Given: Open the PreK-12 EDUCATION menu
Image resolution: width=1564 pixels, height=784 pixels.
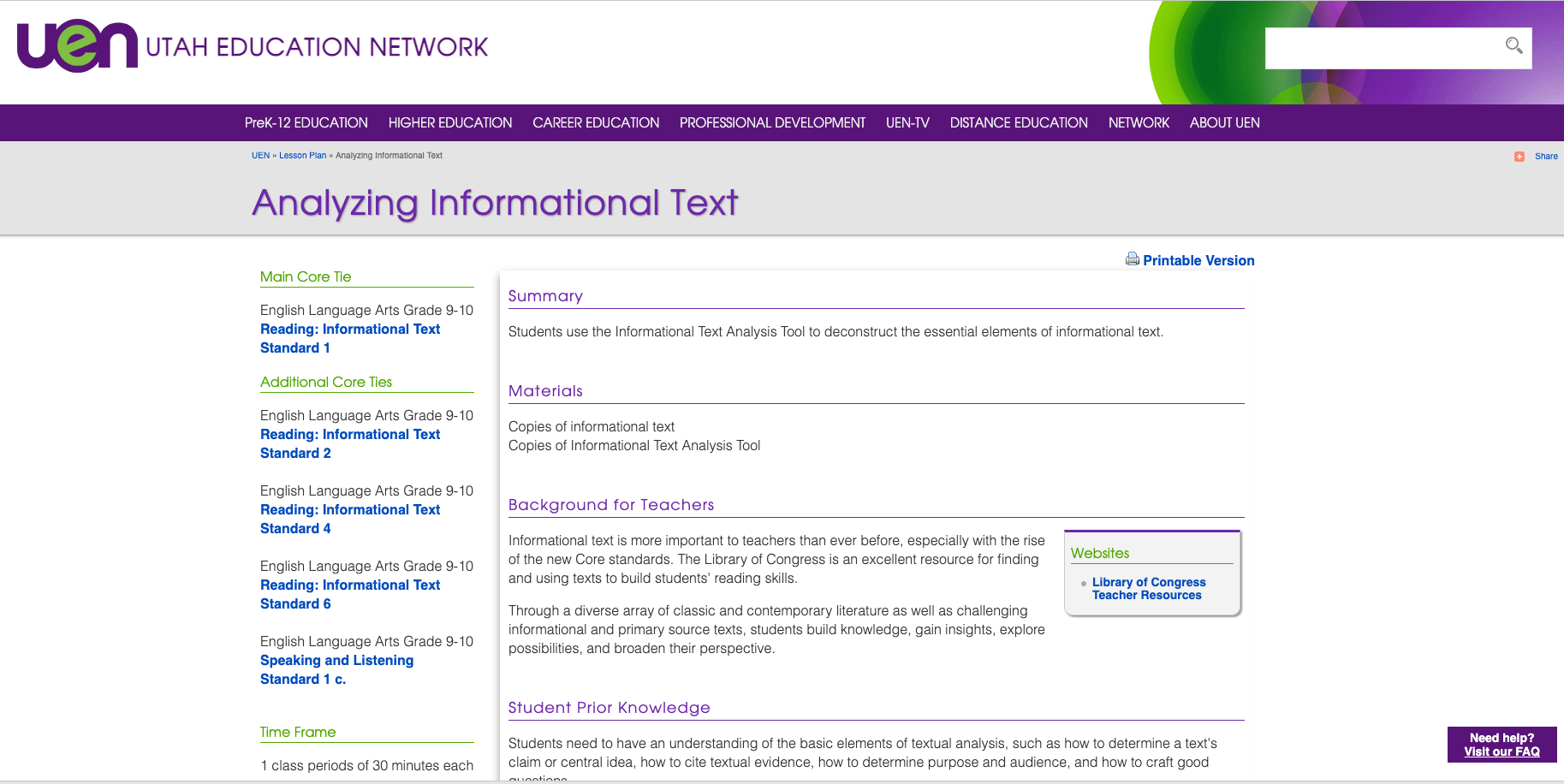Looking at the screenshot, I should coord(306,122).
